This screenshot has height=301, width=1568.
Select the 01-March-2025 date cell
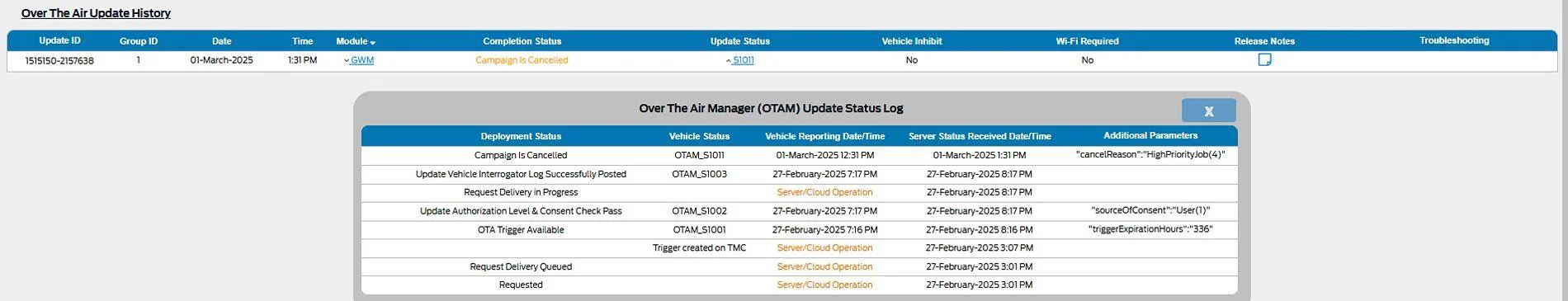tap(221, 60)
